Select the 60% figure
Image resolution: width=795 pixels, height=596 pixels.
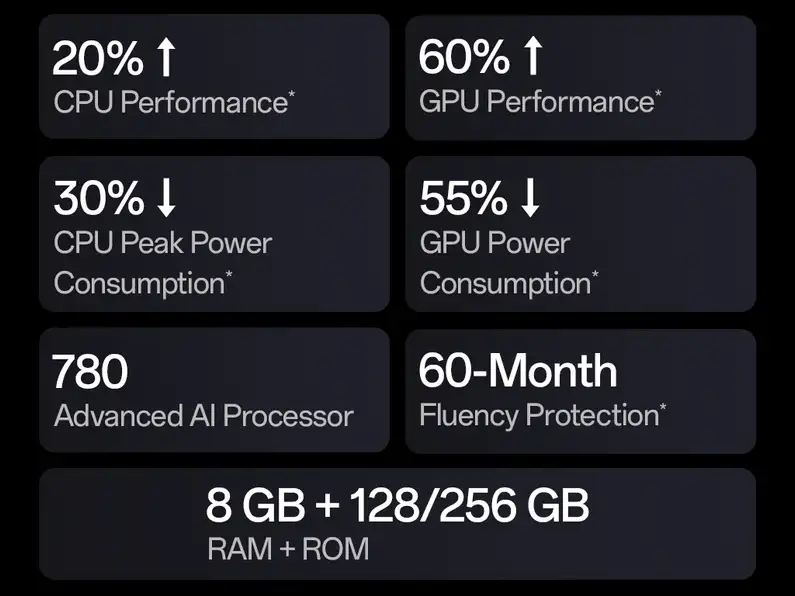click(464, 60)
